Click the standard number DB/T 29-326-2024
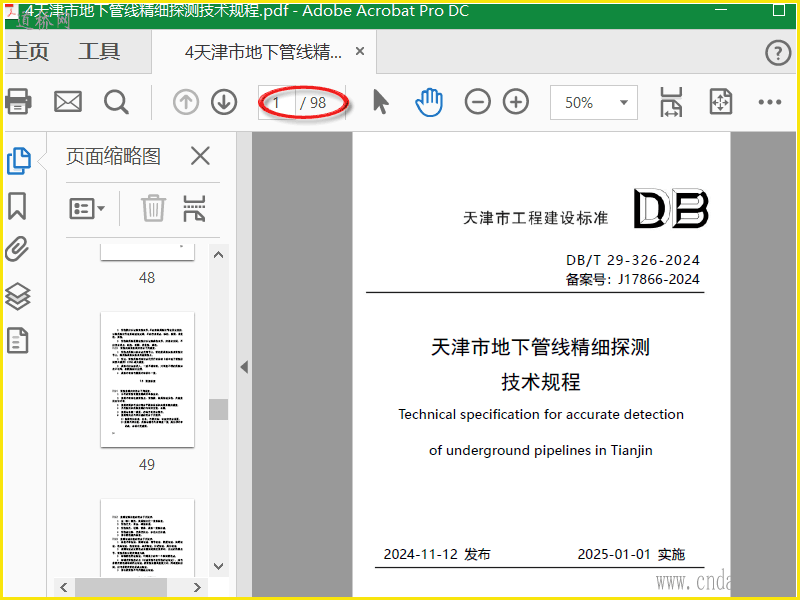The width and height of the screenshot is (800, 600). coord(633,260)
